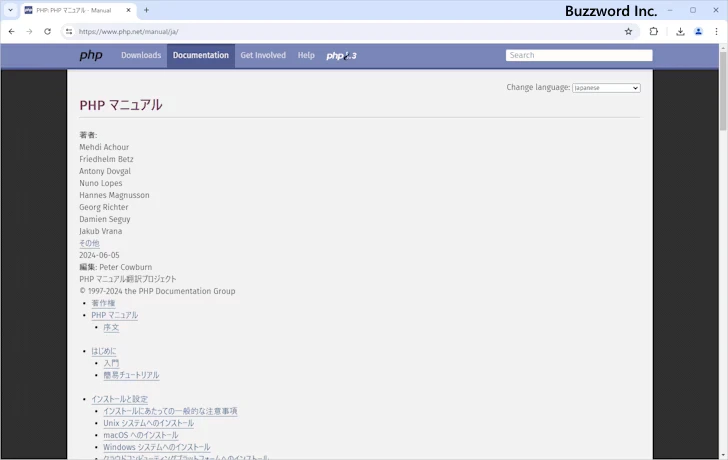Click the author name Mehdi Achour
This screenshot has height=460, width=728.
tap(104, 147)
